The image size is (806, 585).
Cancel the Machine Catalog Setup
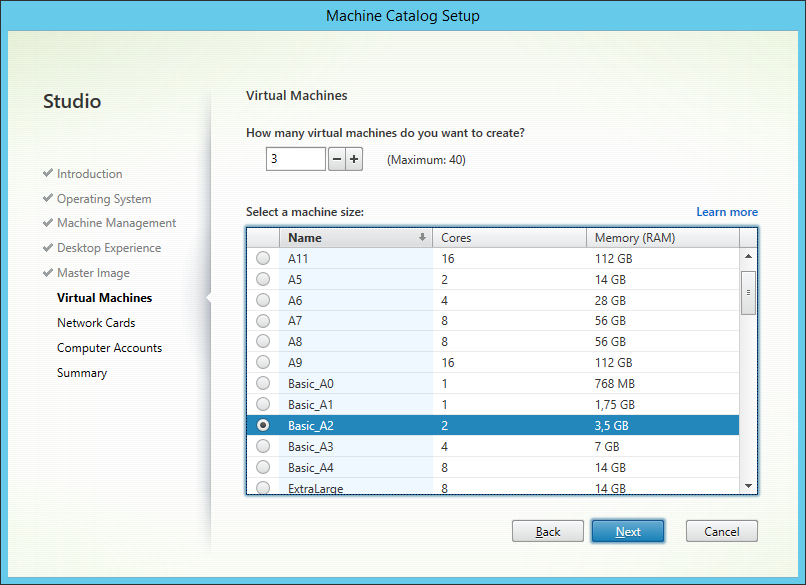[x=722, y=531]
